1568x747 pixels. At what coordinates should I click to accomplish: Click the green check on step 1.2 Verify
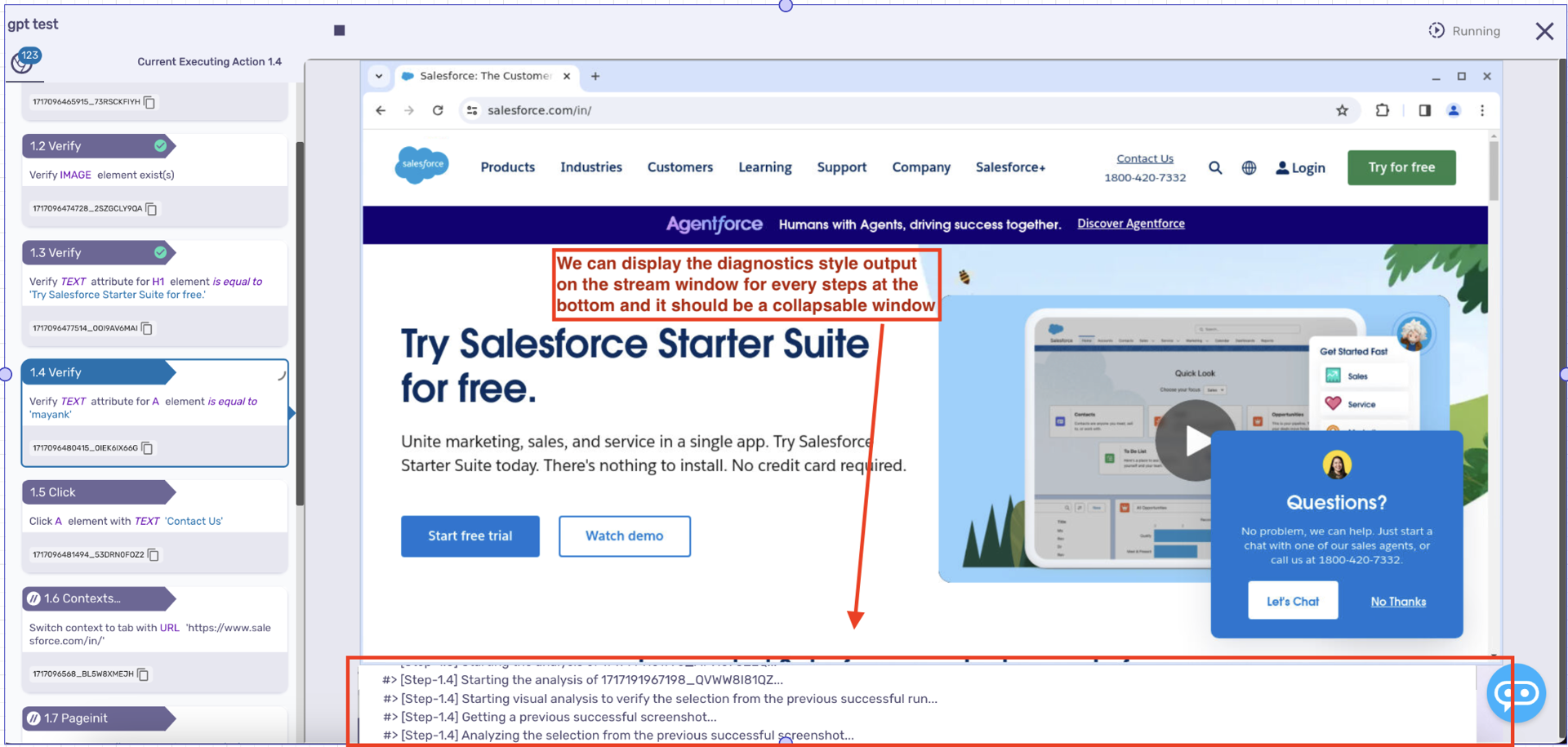[160, 146]
